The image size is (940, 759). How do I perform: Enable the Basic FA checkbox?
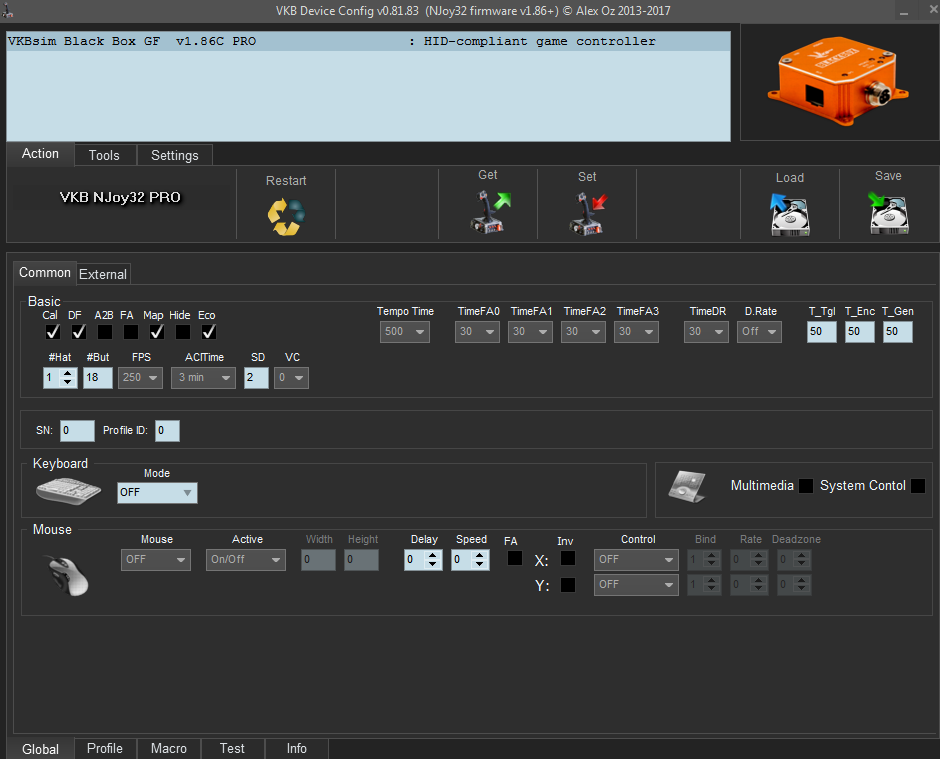click(131, 332)
